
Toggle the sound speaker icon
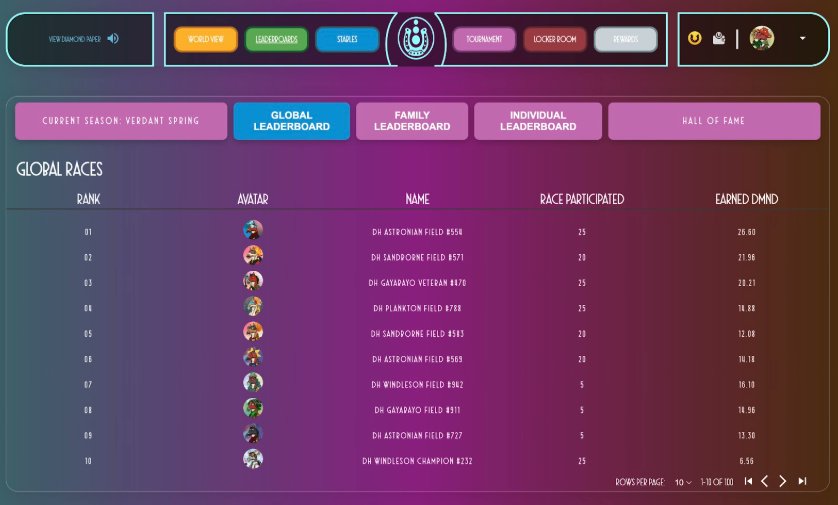pos(113,38)
